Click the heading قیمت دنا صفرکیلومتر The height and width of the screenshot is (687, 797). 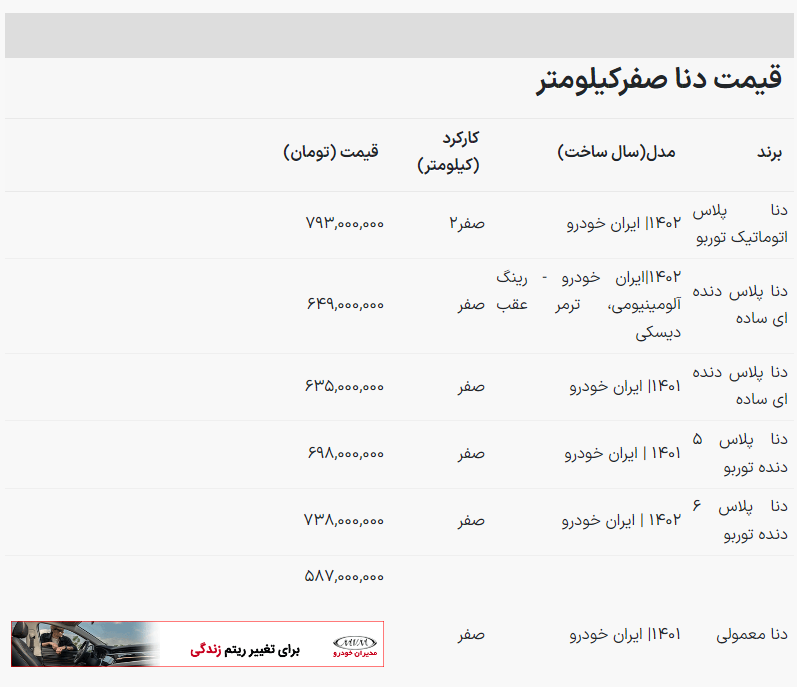(x=659, y=80)
